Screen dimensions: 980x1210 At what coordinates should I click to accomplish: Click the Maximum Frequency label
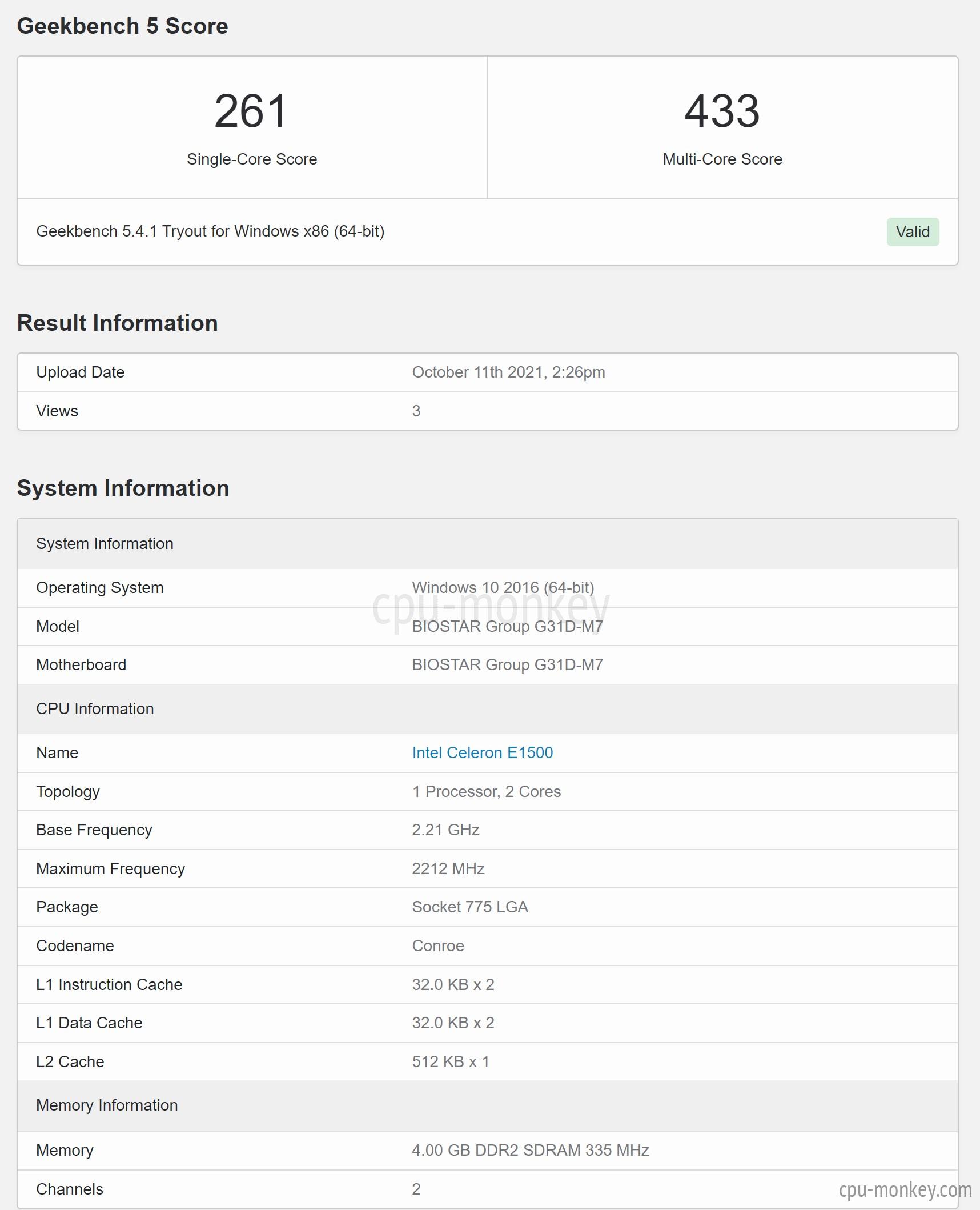click(111, 868)
